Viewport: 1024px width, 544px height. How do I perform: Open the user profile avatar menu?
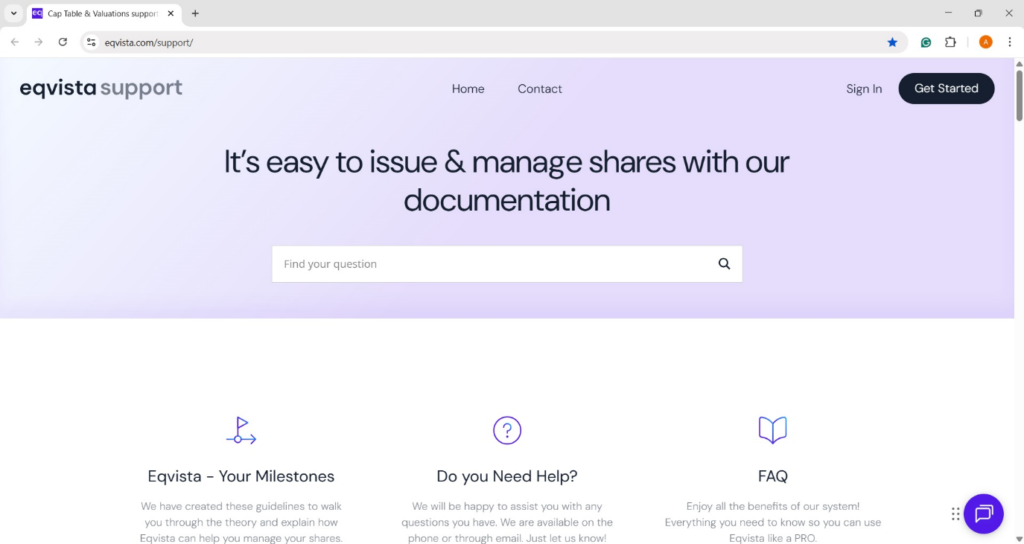coord(985,42)
